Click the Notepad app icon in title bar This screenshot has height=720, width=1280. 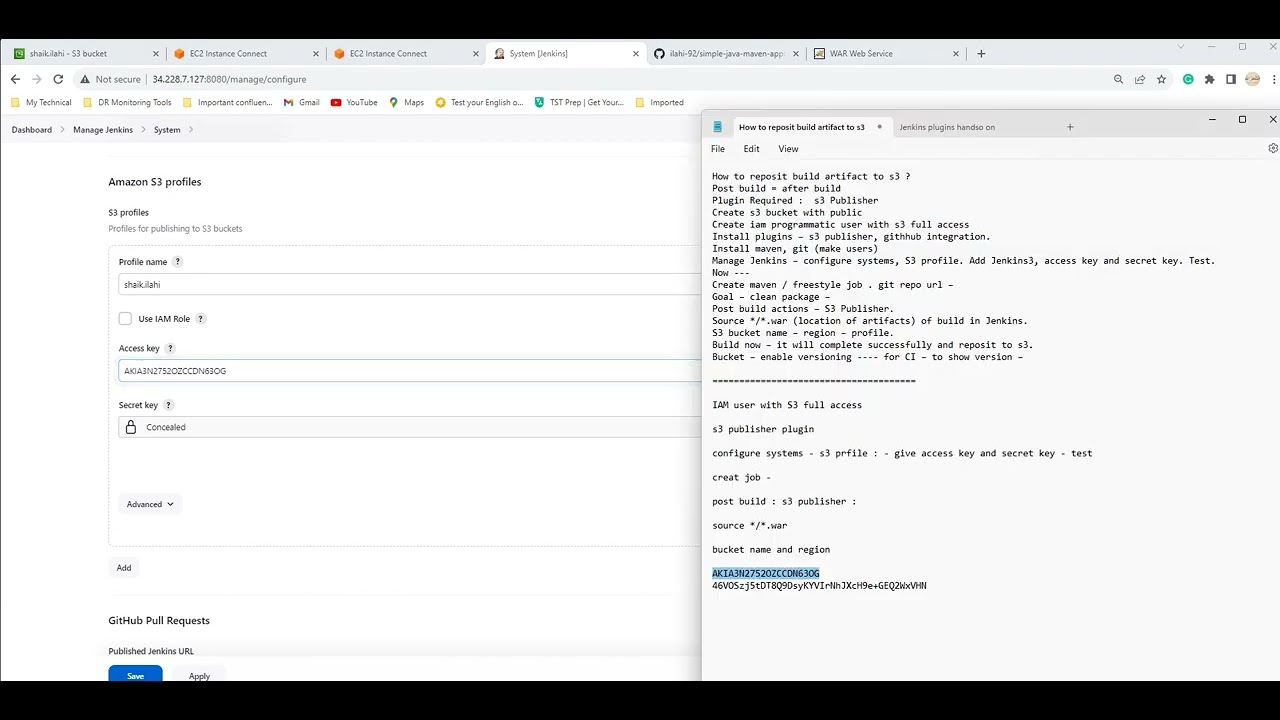(x=717, y=127)
